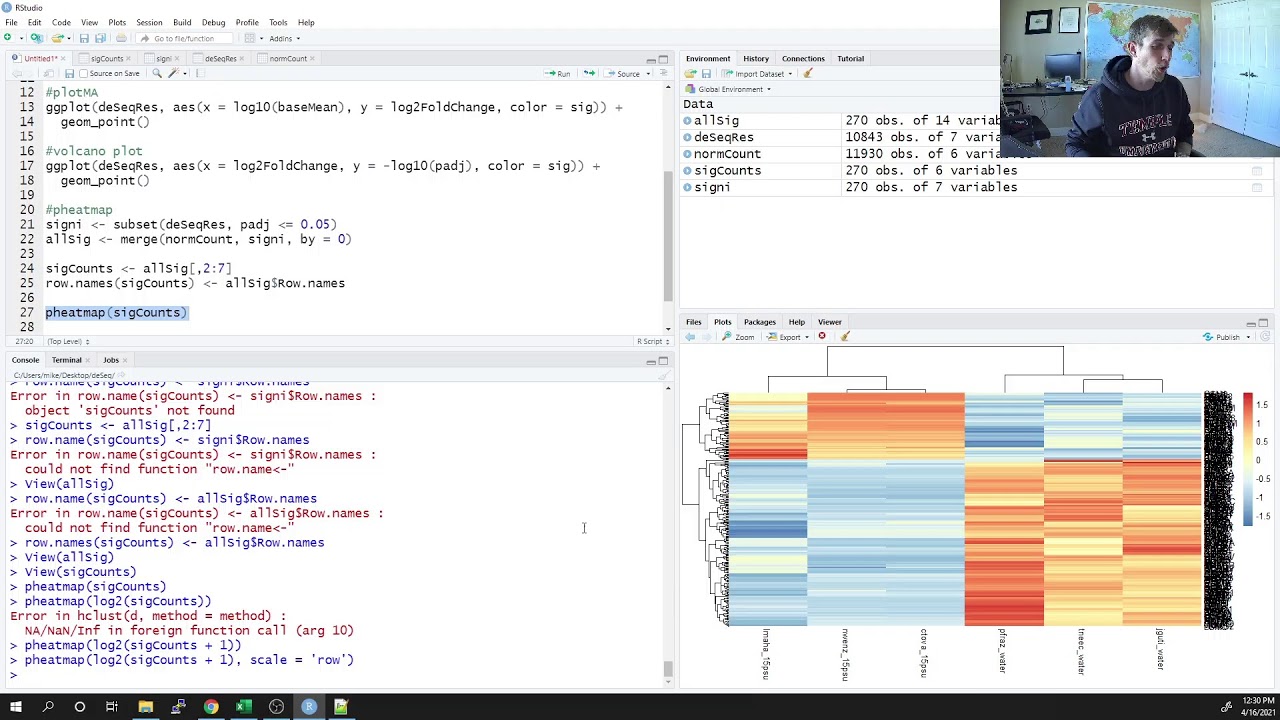Image resolution: width=1280 pixels, height=720 pixels.
Task: Open the Code menu
Action: click(61, 22)
